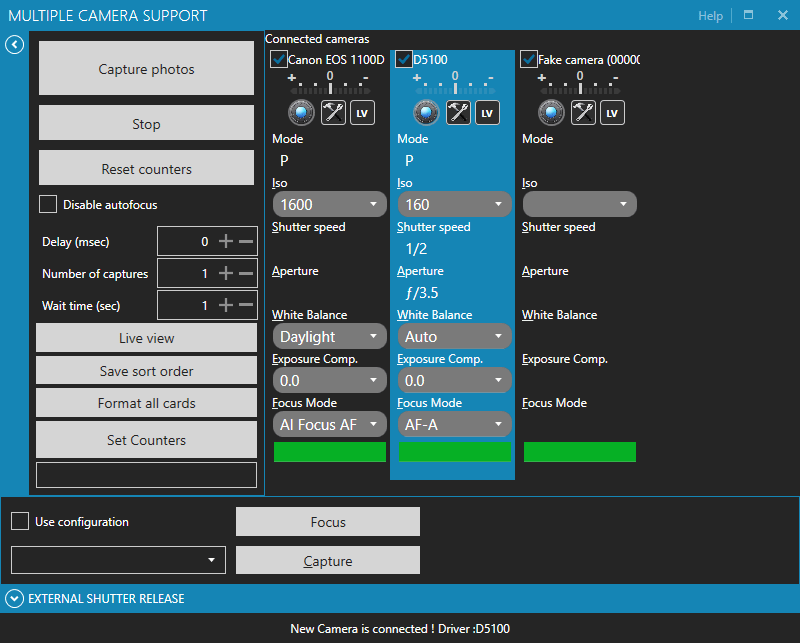Collapse the left panel using the circular chevron
This screenshot has width=800, height=643.
[14, 45]
